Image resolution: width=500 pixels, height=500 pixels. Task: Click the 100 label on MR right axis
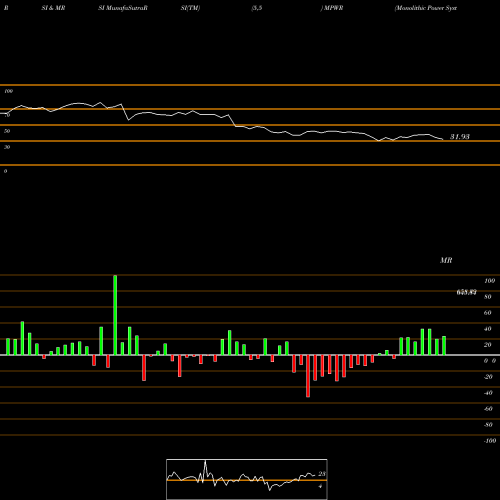489,281
